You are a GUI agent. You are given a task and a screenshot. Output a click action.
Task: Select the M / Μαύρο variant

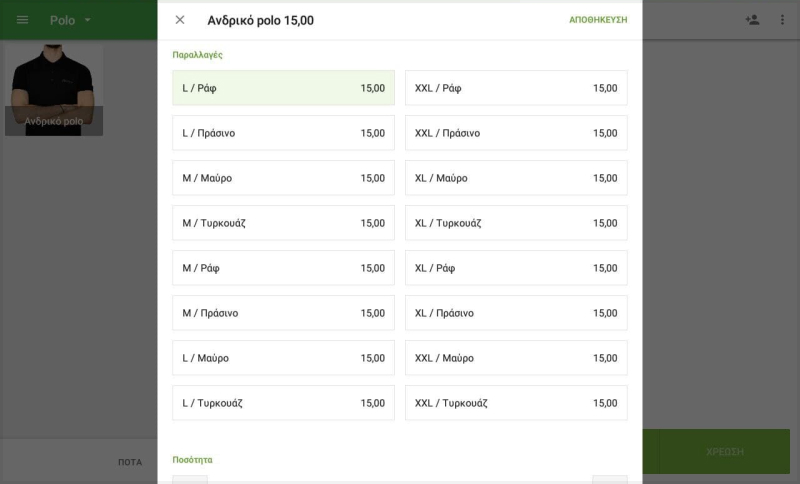pyautogui.click(x=283, y=178)
